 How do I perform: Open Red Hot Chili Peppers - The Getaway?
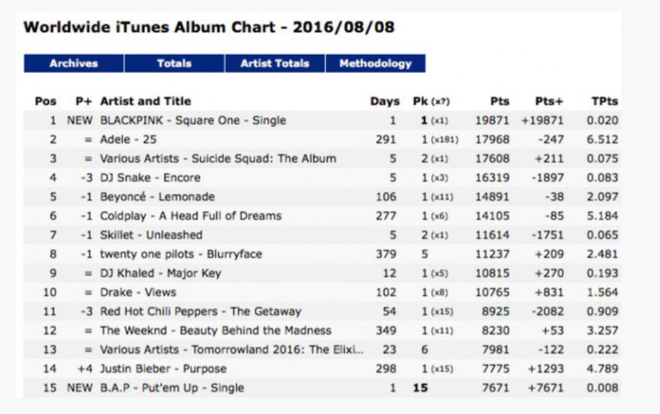[x=200, y=311]
